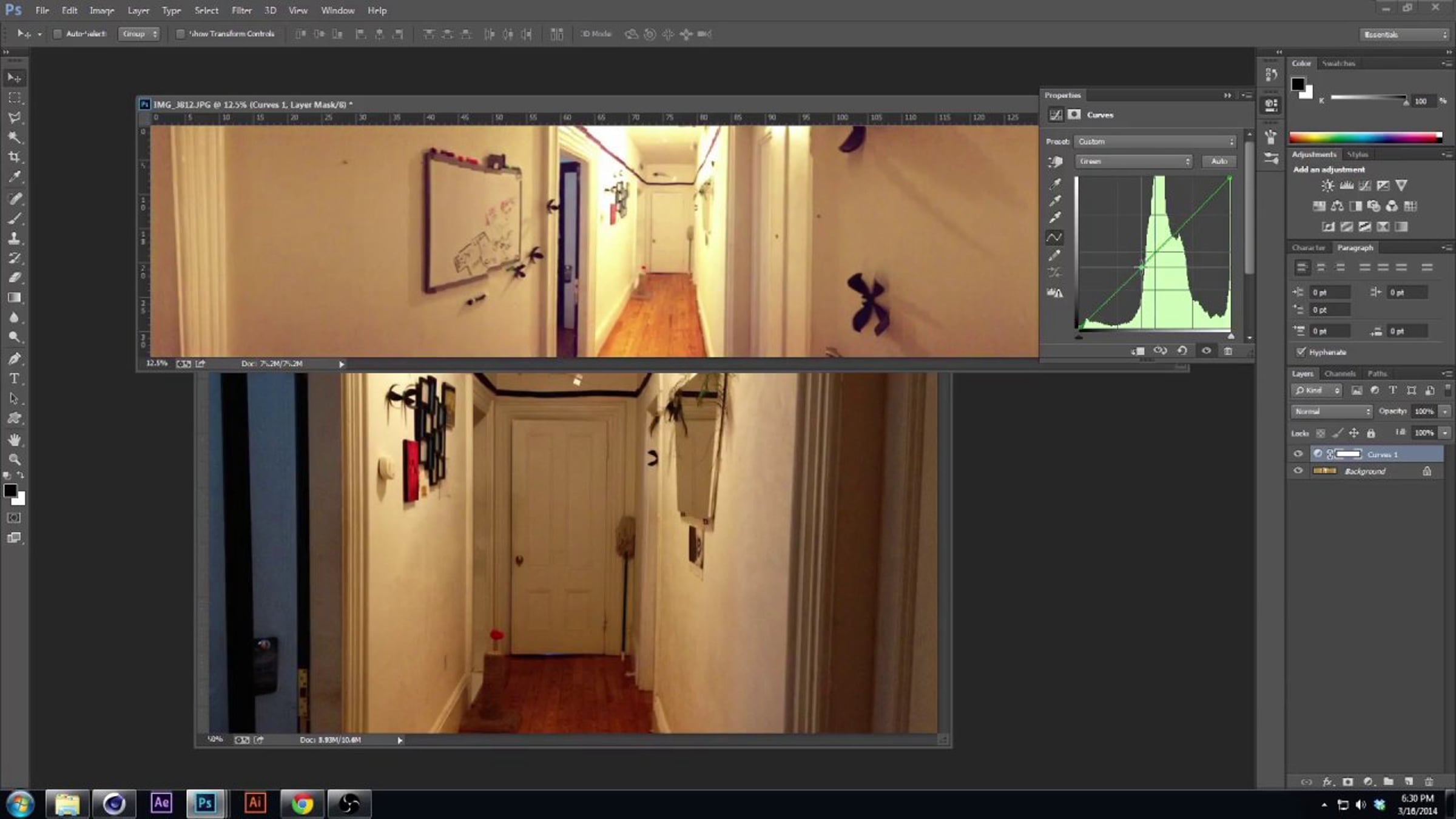Select the Type tool

[14, 379]
